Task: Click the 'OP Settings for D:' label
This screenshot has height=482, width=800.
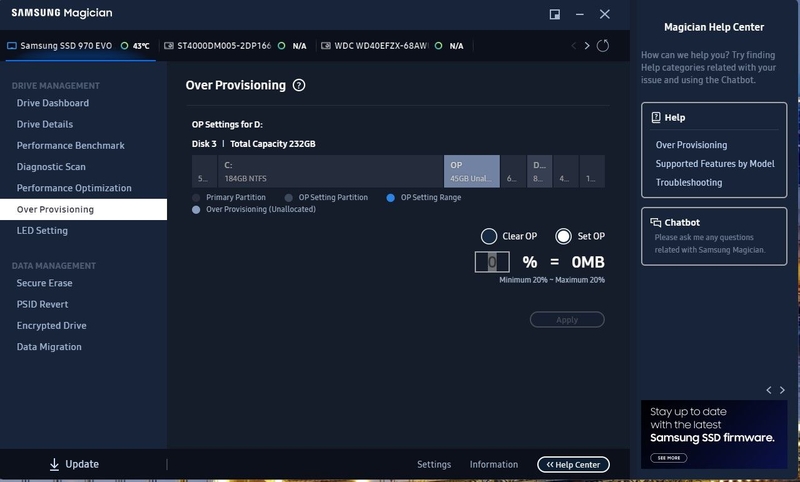Action: [x=227, y=124]
